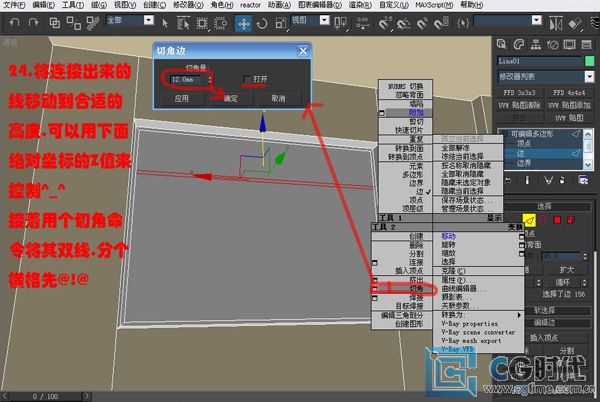The image size is (600, 402).
Task: Click the Redo arrow icon
Action: tap(34, 23)
